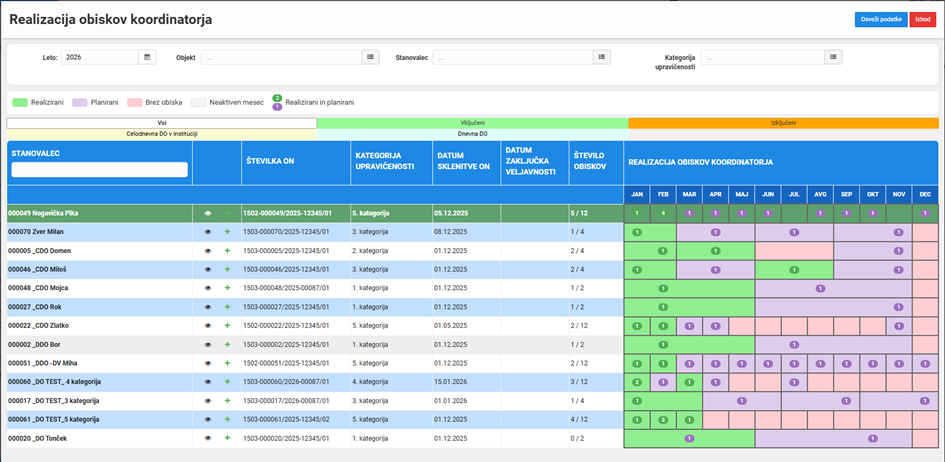Click plus icon for _DDO Bor row
Image resolution: width=945 pixels, height=462 pixels.
[227, 345]
